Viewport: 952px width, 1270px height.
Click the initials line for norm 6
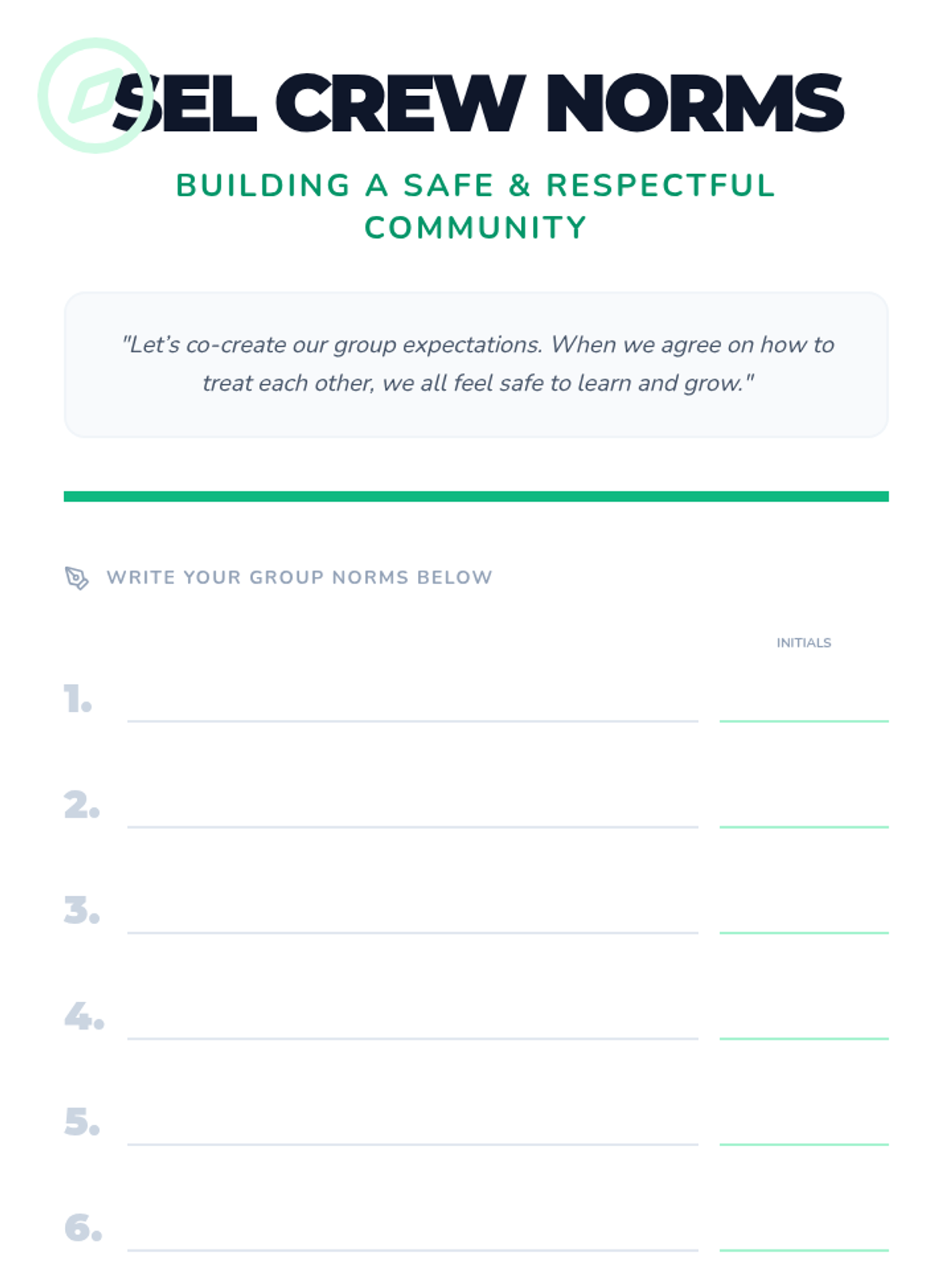point(804,1247)
